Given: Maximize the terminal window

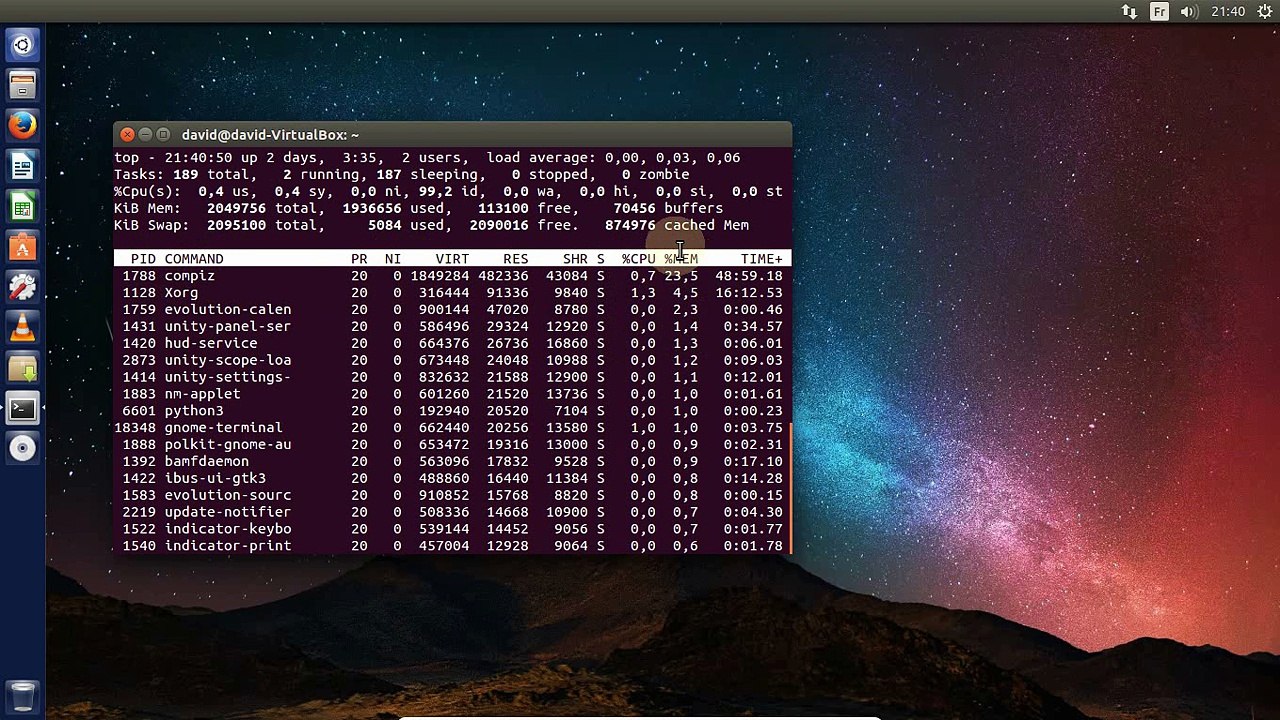Looking at the screenshot, I should (x=163, y=134).
